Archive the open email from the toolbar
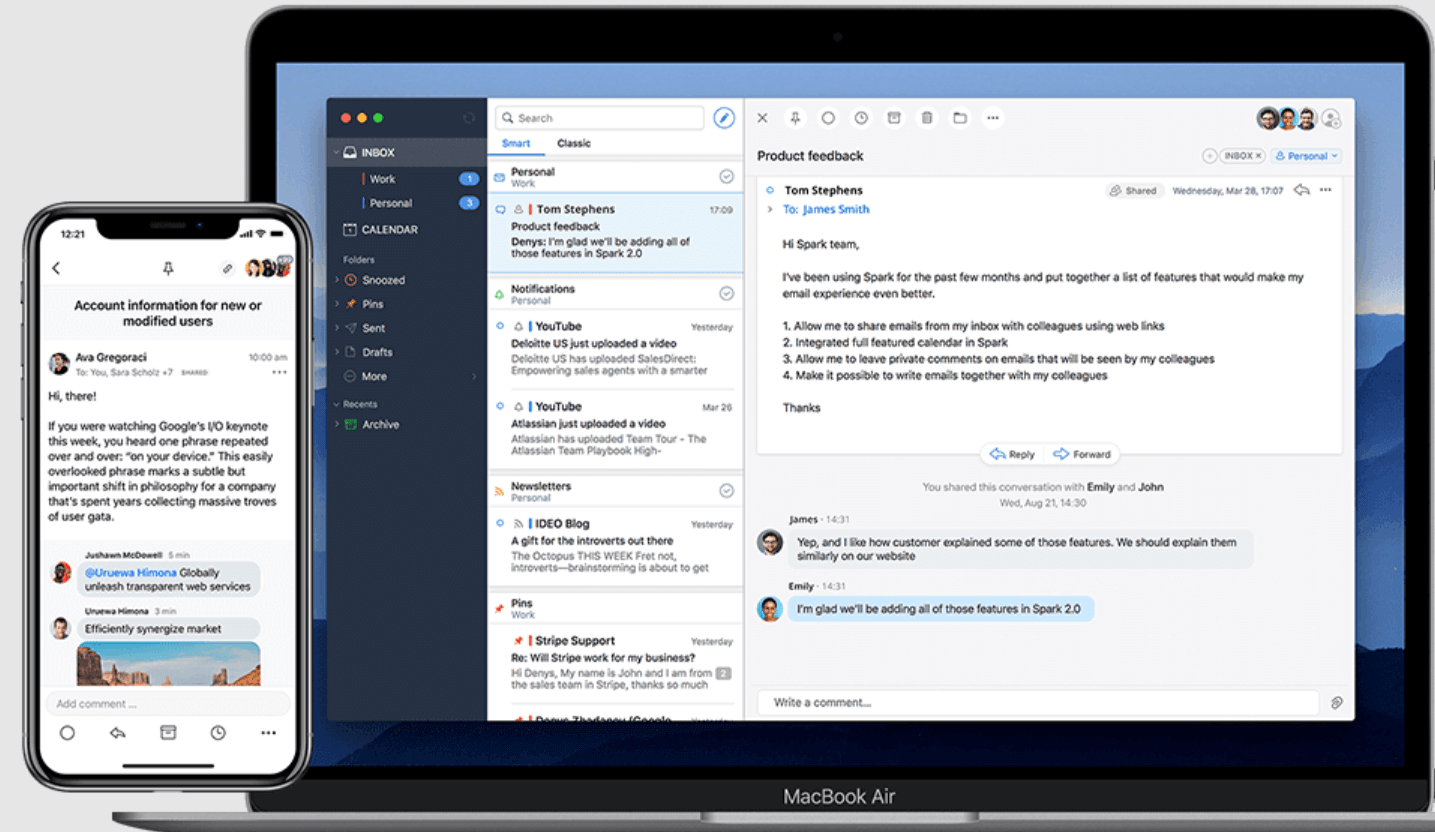The image size is (1435, 832). tap(894, 118)
